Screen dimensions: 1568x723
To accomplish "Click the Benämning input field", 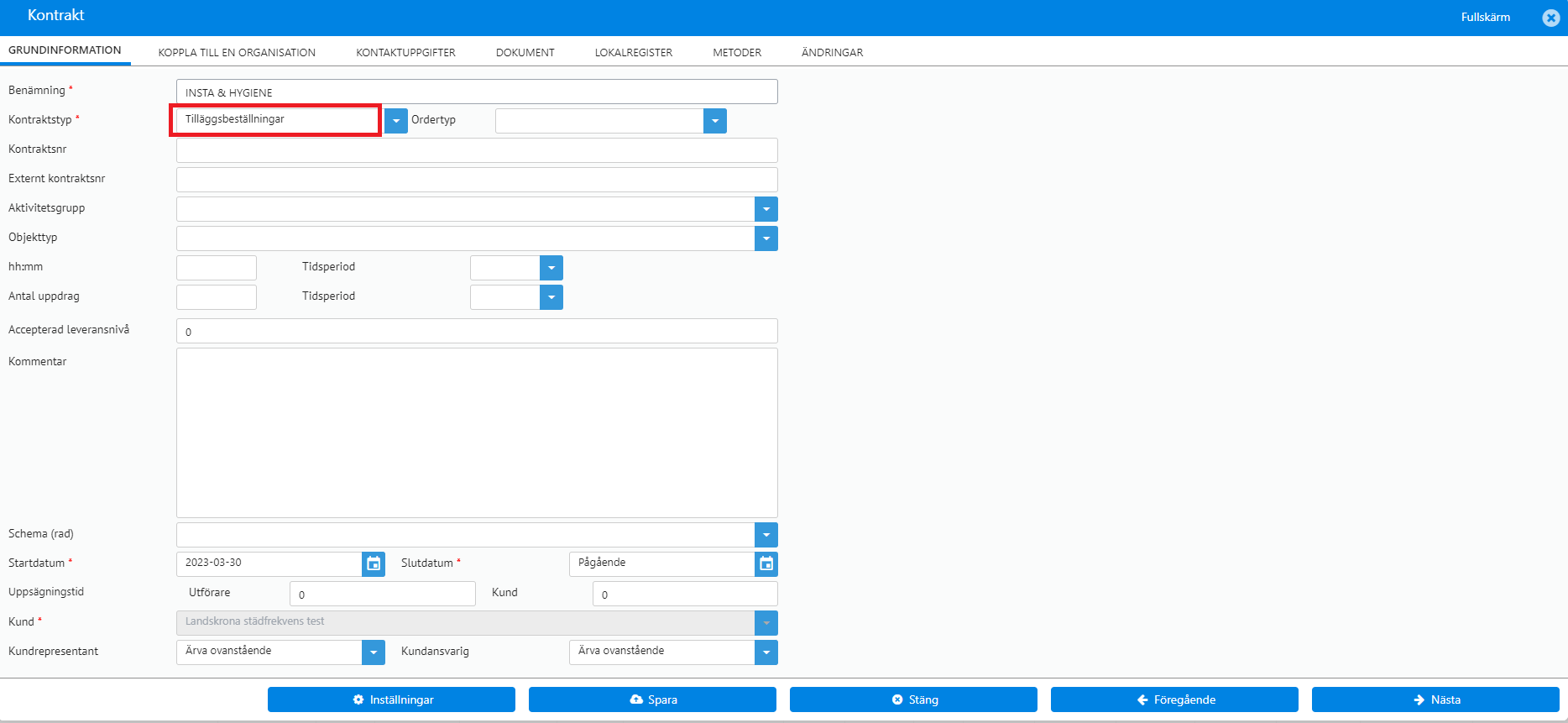I will (477, 92).
